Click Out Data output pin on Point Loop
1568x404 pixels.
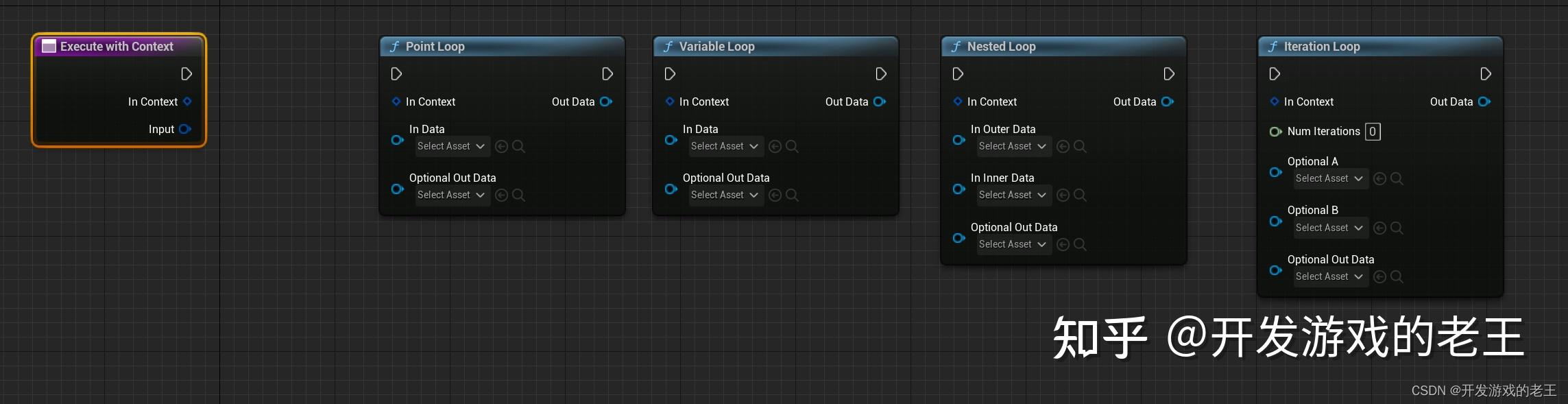pyautogui.click(x=606, y=102)
